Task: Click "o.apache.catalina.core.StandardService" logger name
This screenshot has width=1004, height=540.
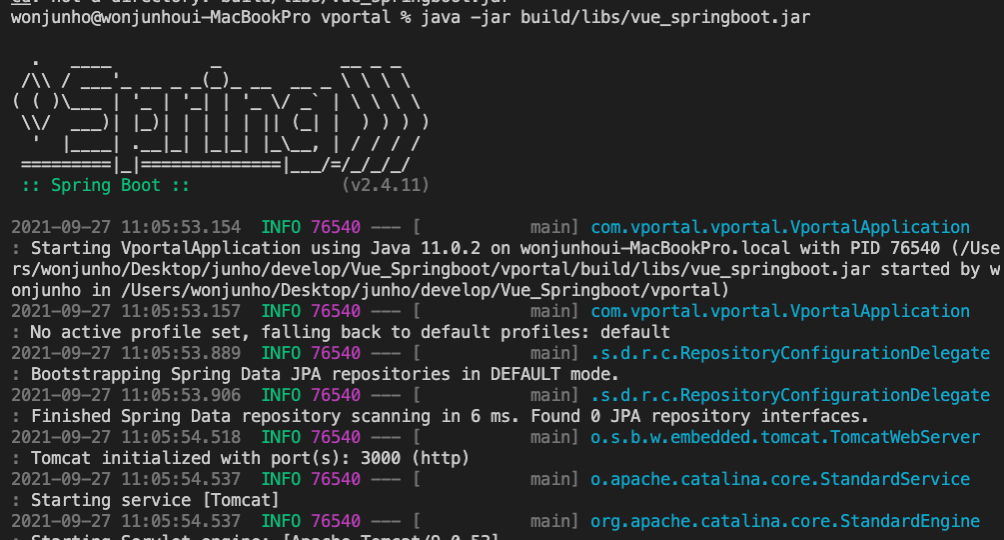Action: pyautogui.click(x=780, y=479)
